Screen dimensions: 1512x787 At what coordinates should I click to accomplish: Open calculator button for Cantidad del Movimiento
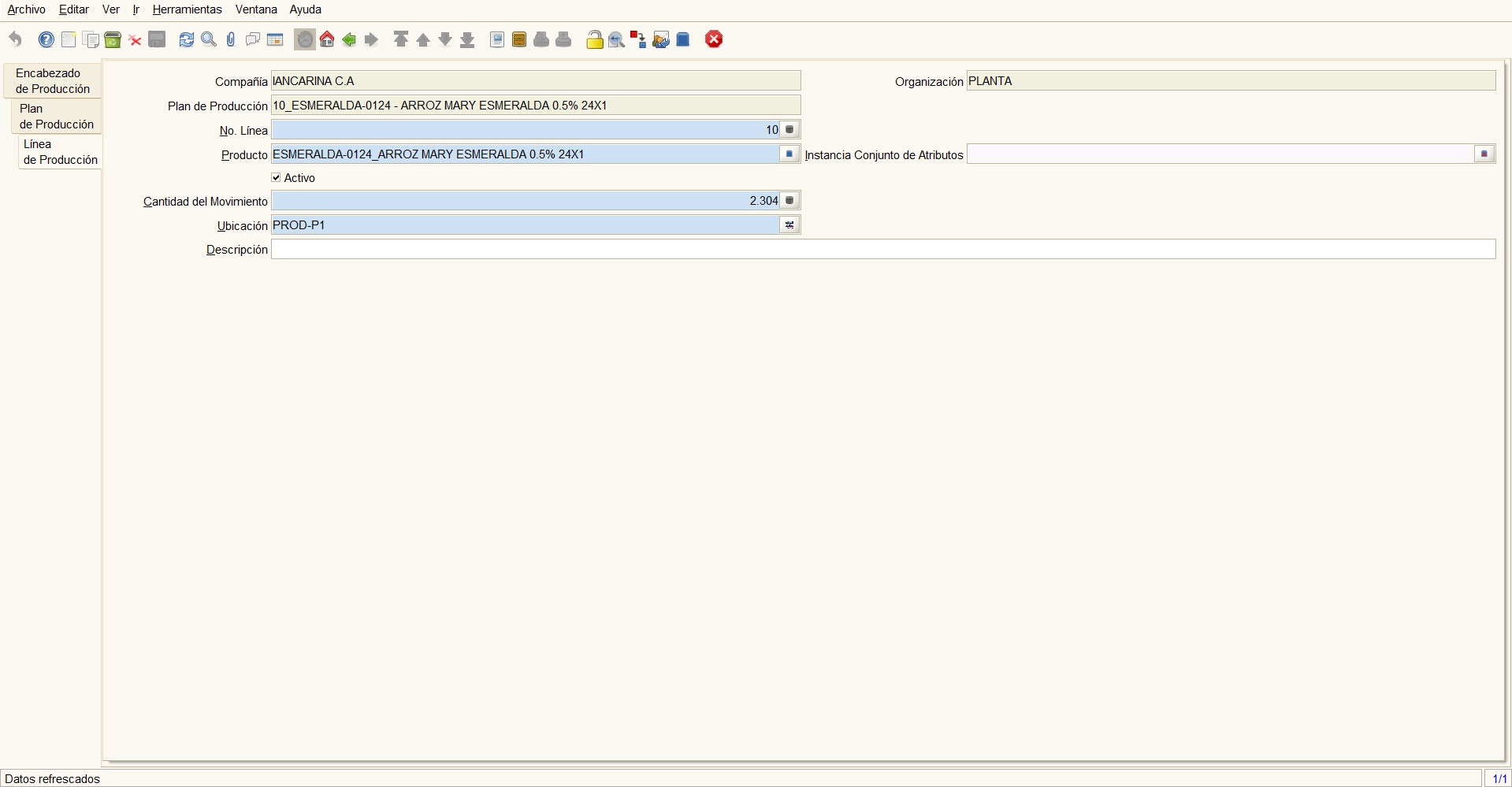[790, 201]
